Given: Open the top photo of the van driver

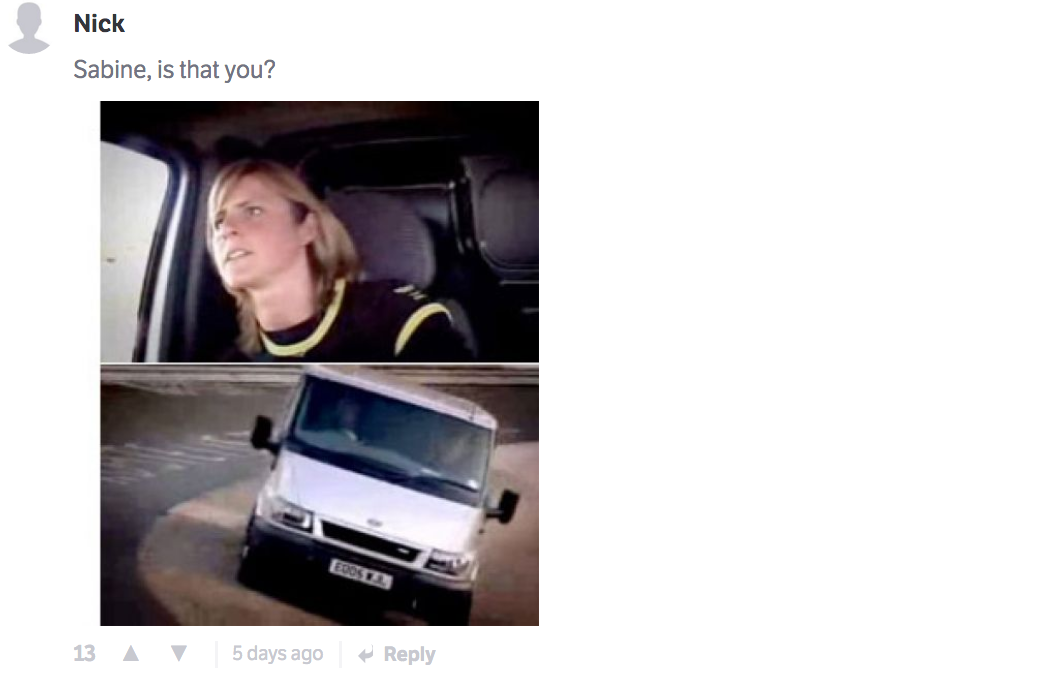Looking at the screenshot, I should (x=319, y=232).
